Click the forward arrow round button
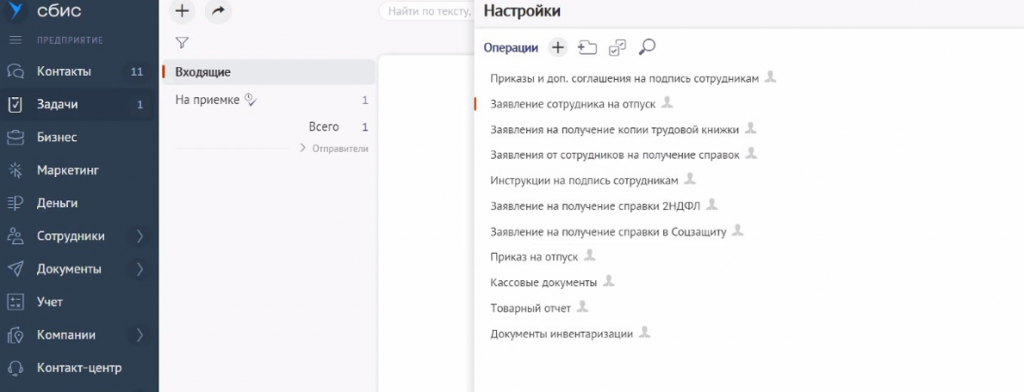Viewport: 1024px width, 392px height. [218, 10]
